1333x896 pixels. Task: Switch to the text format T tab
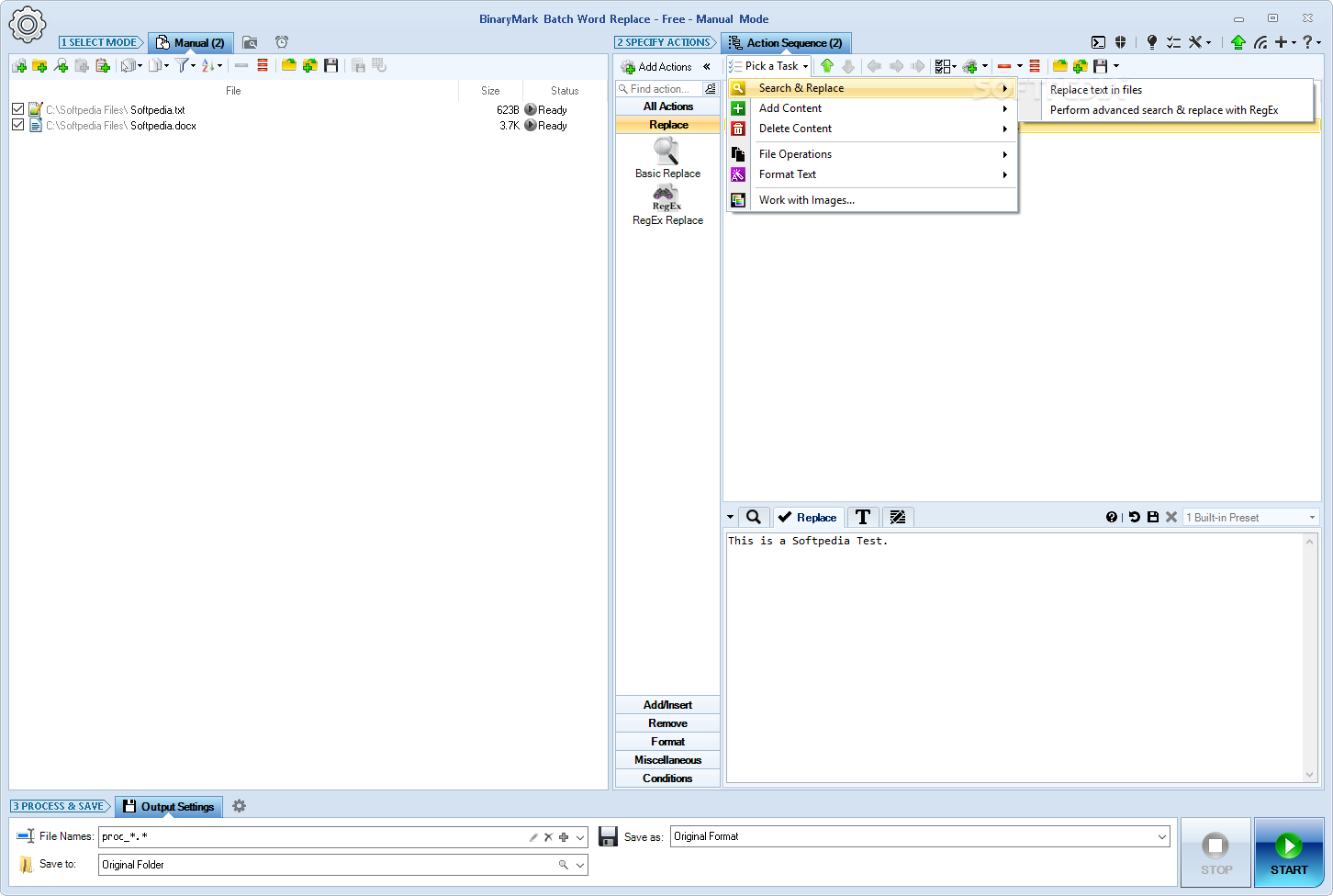(863, 517)
